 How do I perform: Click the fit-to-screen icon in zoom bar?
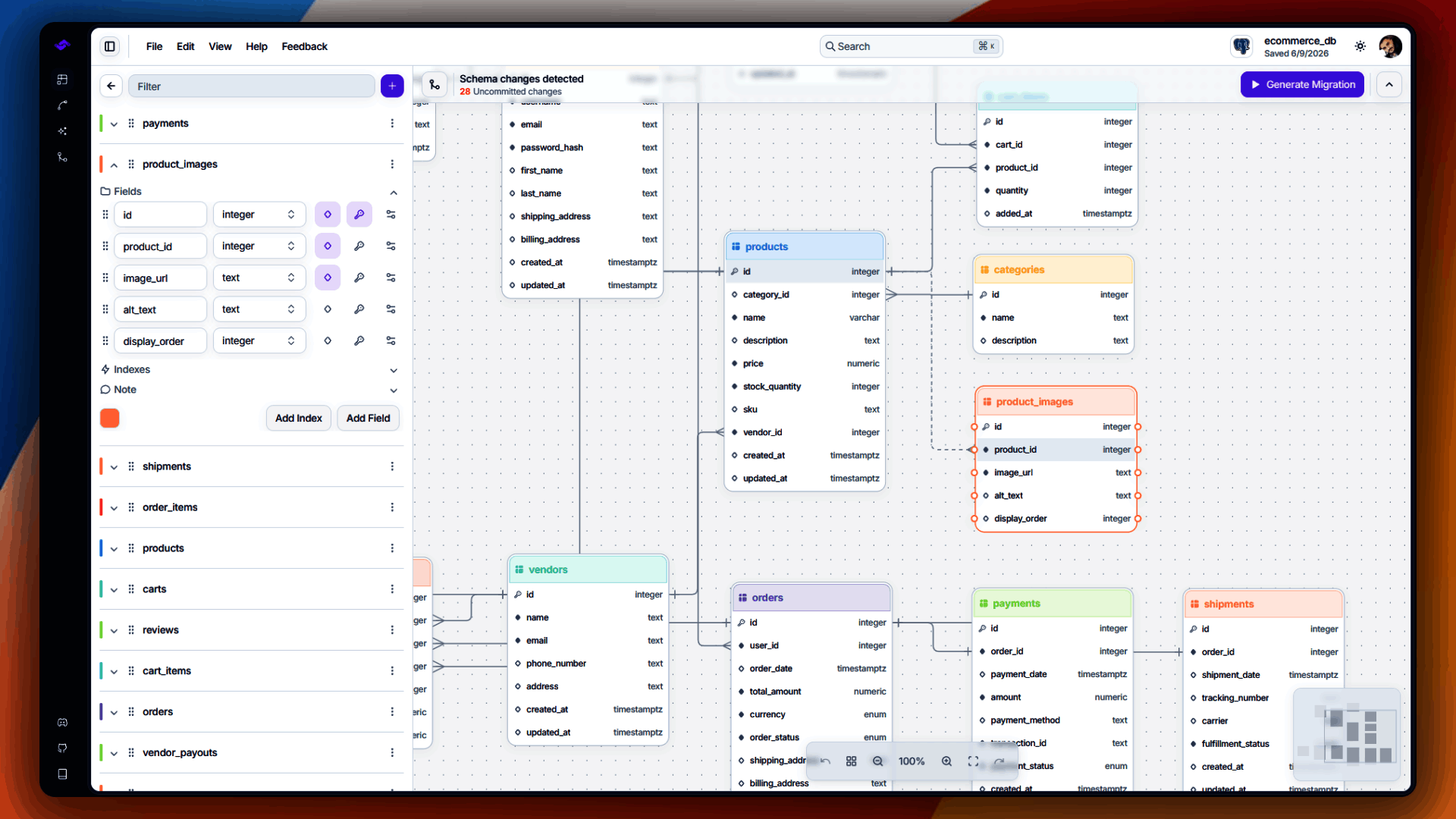click(x=973, y=761)
